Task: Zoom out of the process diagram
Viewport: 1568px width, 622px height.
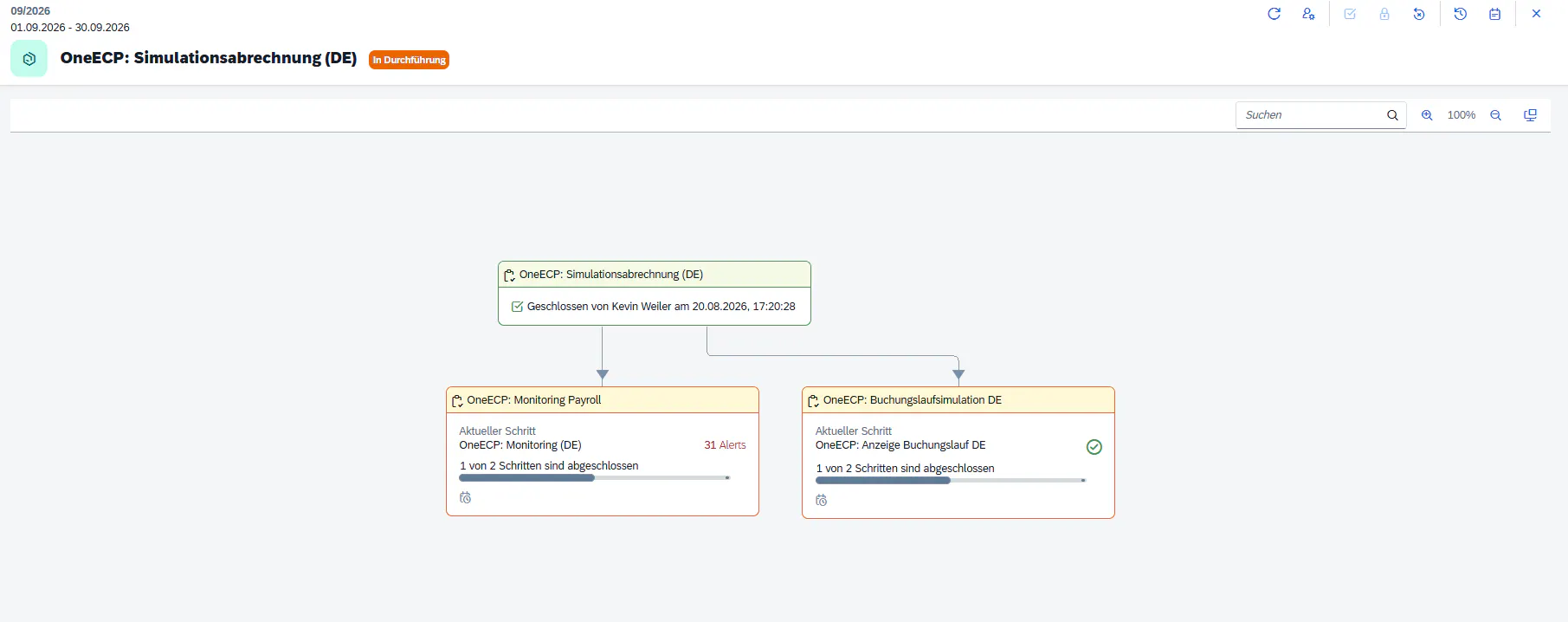Action: [x=1495, y=115]
